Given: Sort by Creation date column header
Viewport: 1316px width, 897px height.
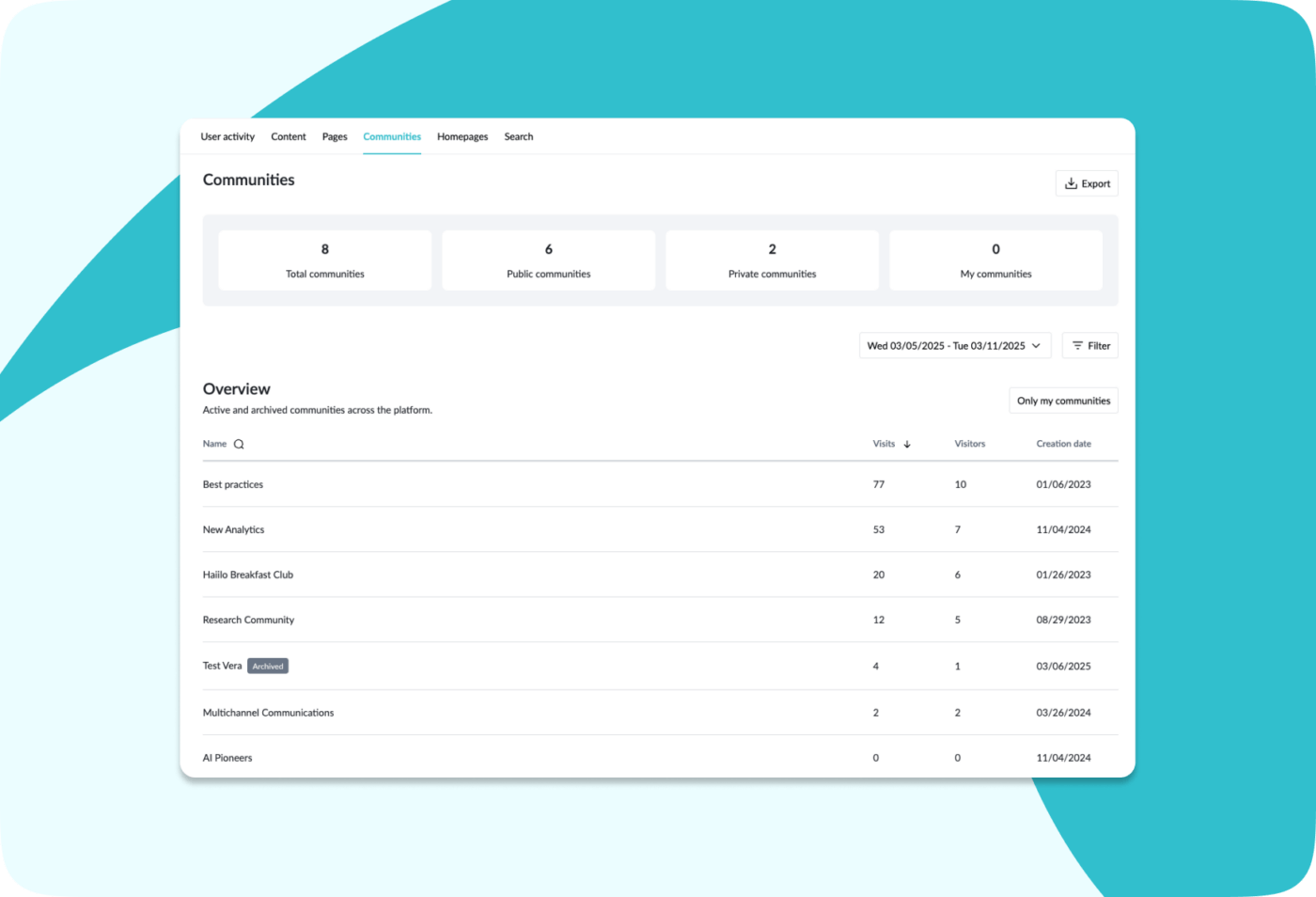Looking at the screenshot, I should 1064,444.
